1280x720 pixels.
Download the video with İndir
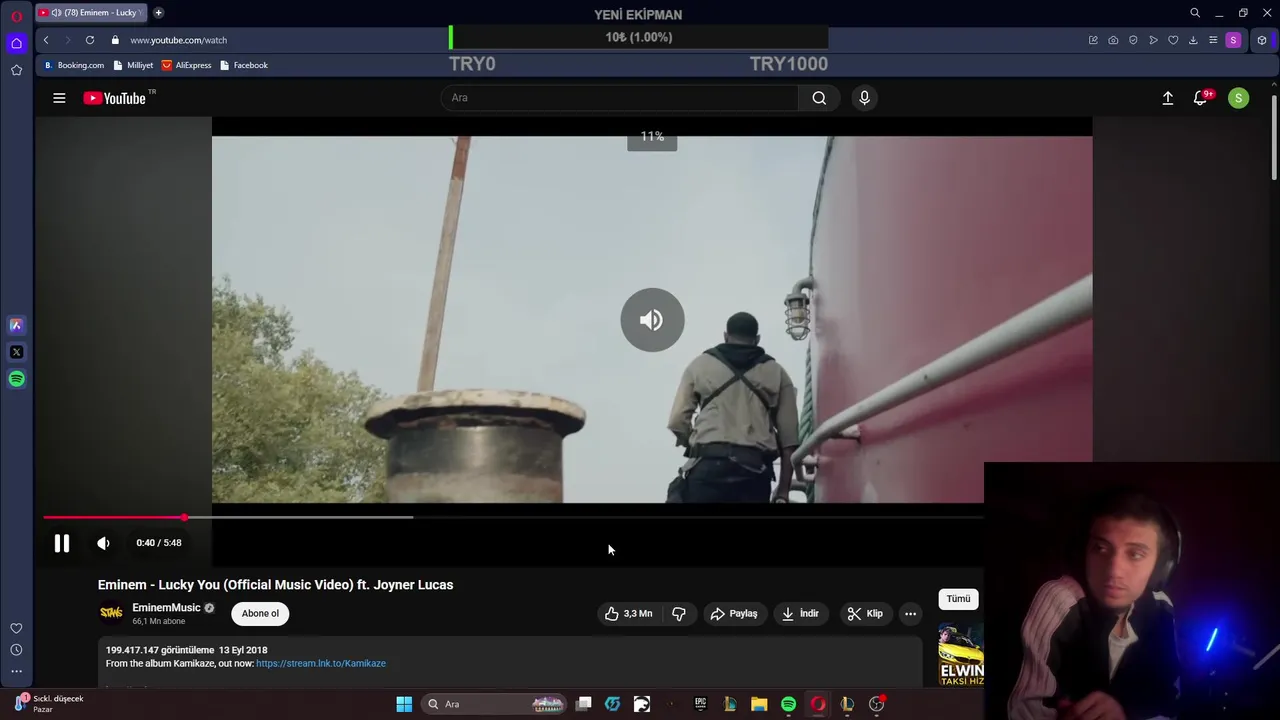800,614
